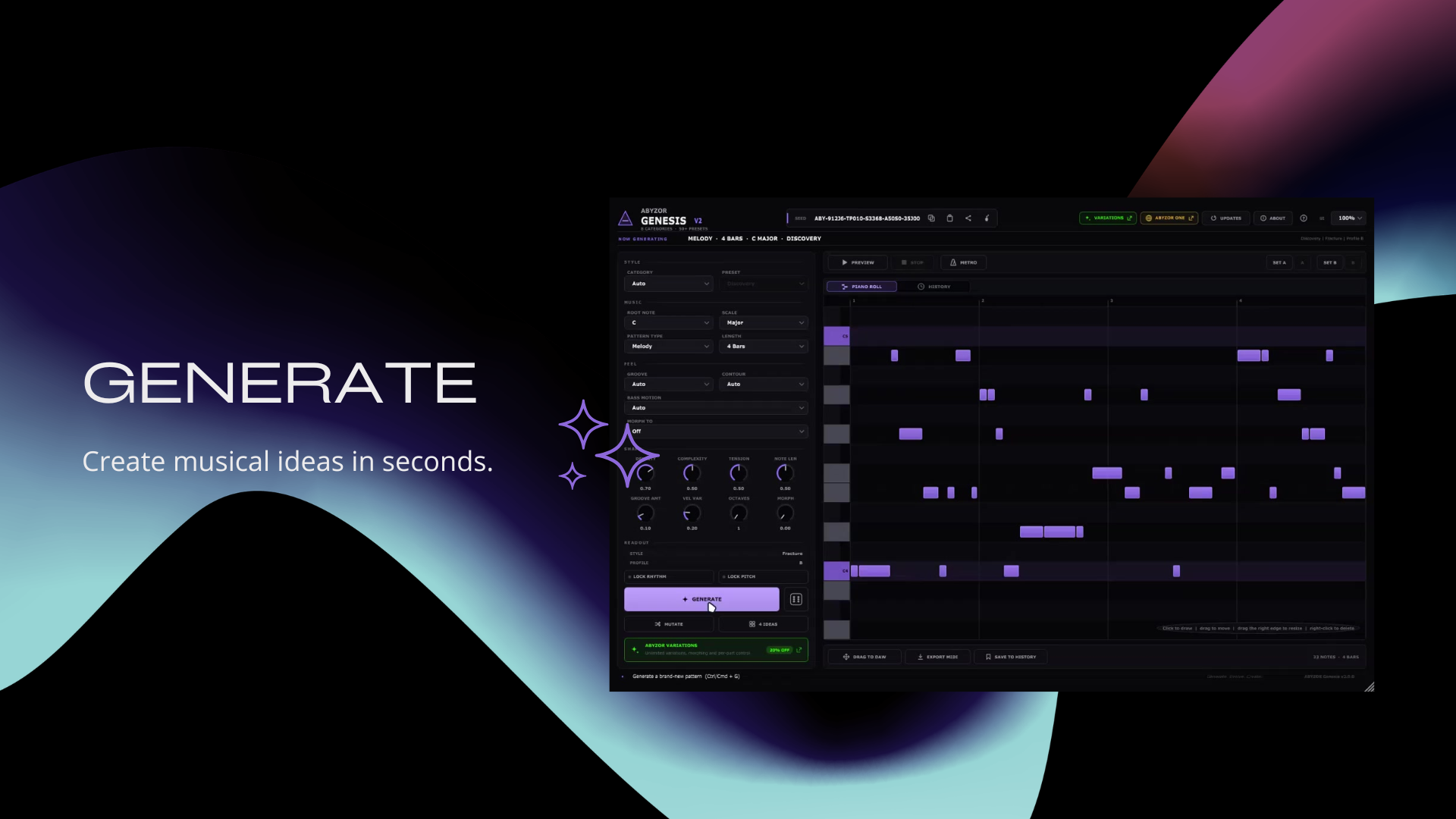Open the Bass Motion dropdown
The image size is (1456, 819).
(716, 408)
